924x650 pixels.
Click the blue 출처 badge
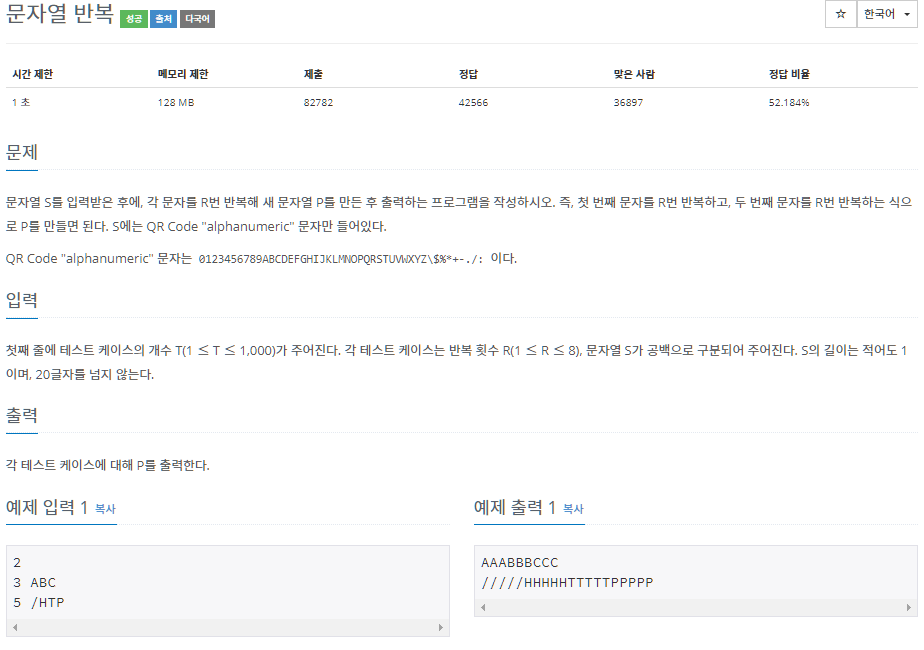pyautogui.click(x=163, y=19)
